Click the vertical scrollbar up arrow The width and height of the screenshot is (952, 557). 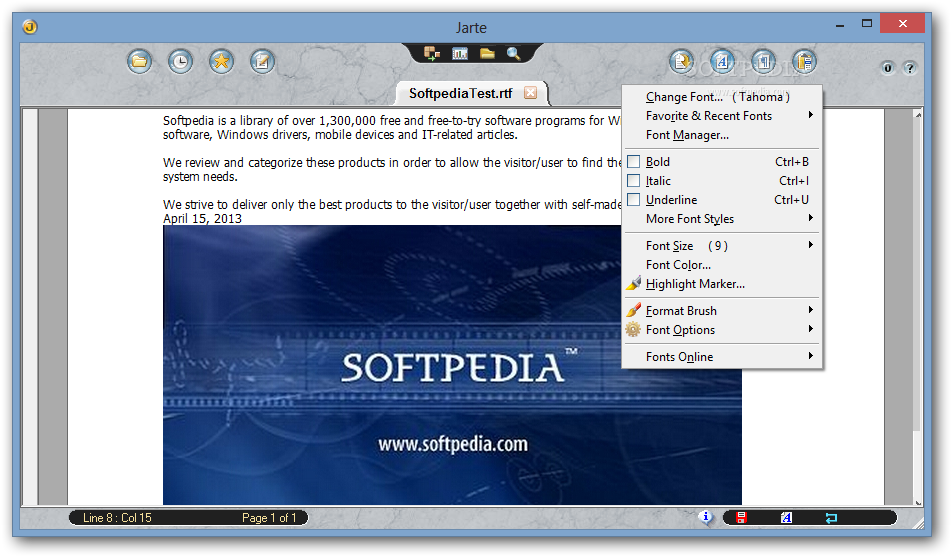pos(918,114)
